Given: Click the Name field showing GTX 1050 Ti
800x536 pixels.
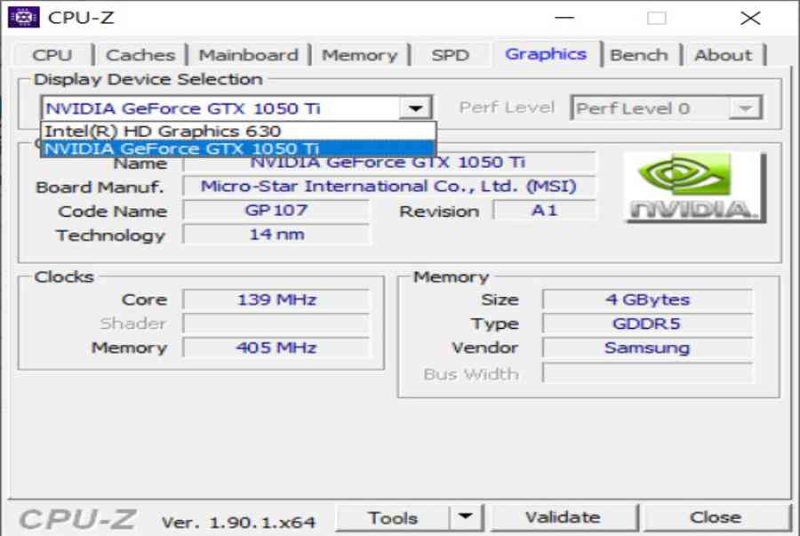Looking at the screenshot, I should [x=389, y=163].
